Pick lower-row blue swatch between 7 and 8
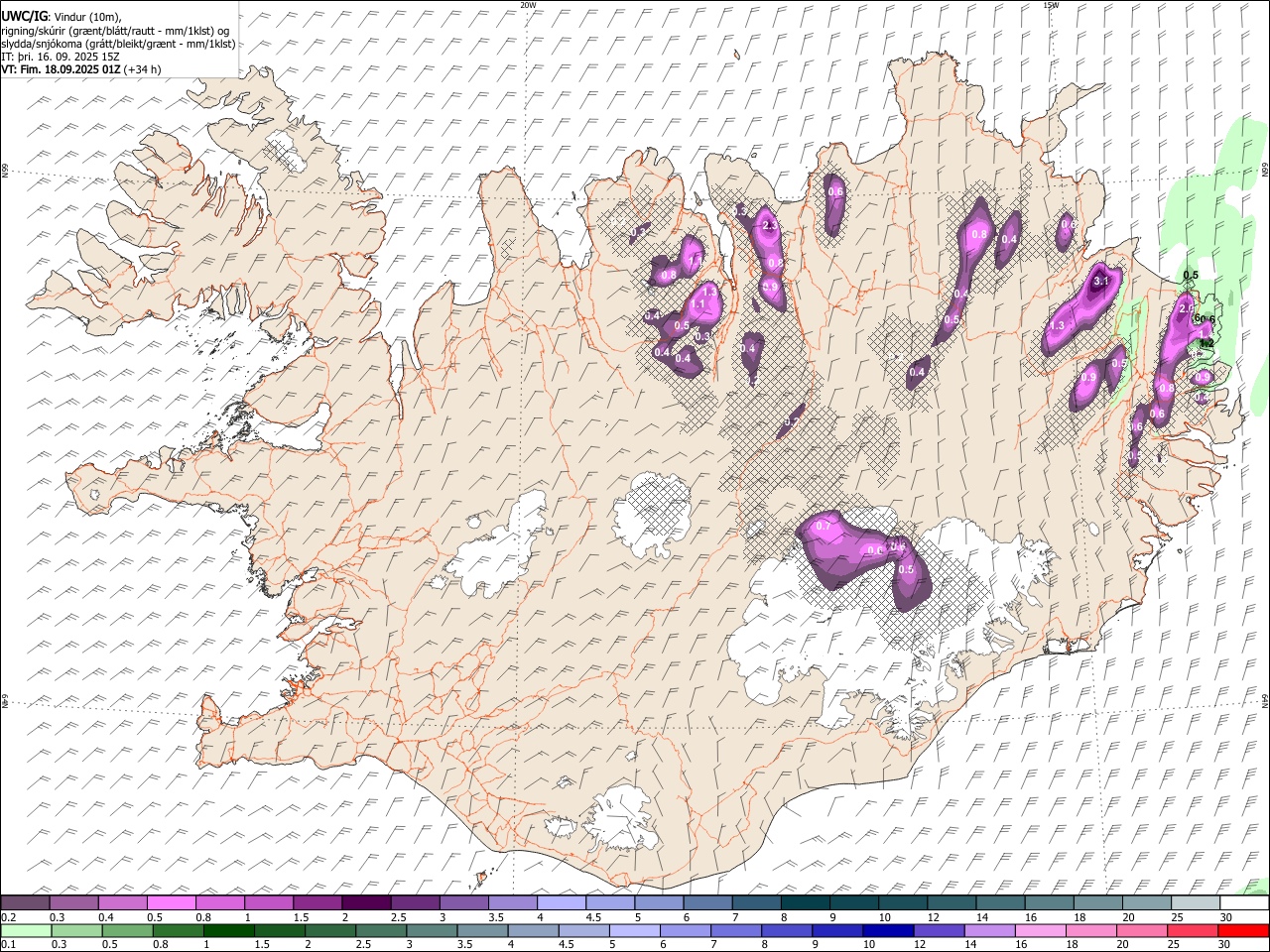This screenshot has width=1270, height=952. (x=736, y=930)
